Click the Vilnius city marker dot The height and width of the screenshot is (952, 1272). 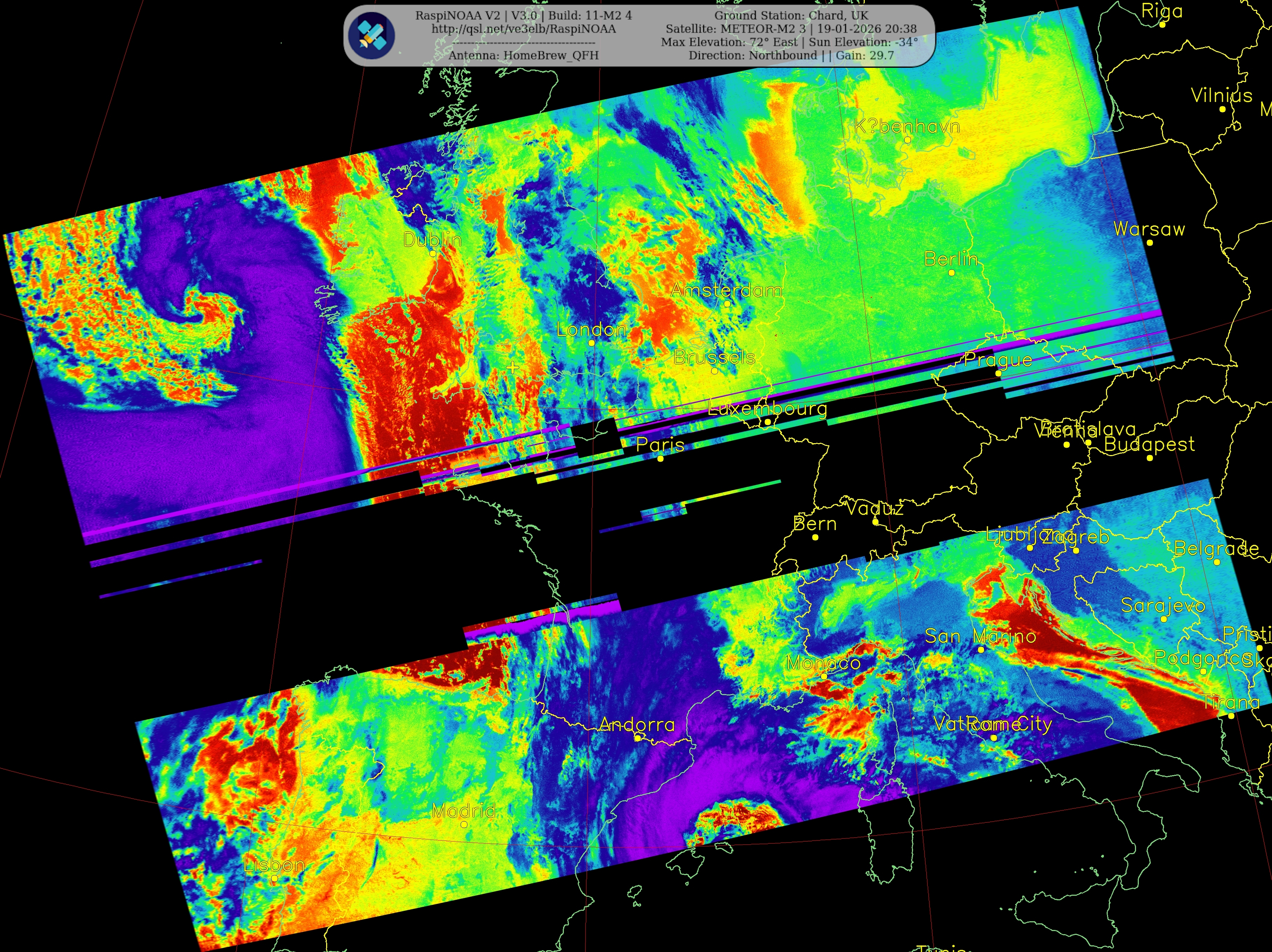(1222, 109)
